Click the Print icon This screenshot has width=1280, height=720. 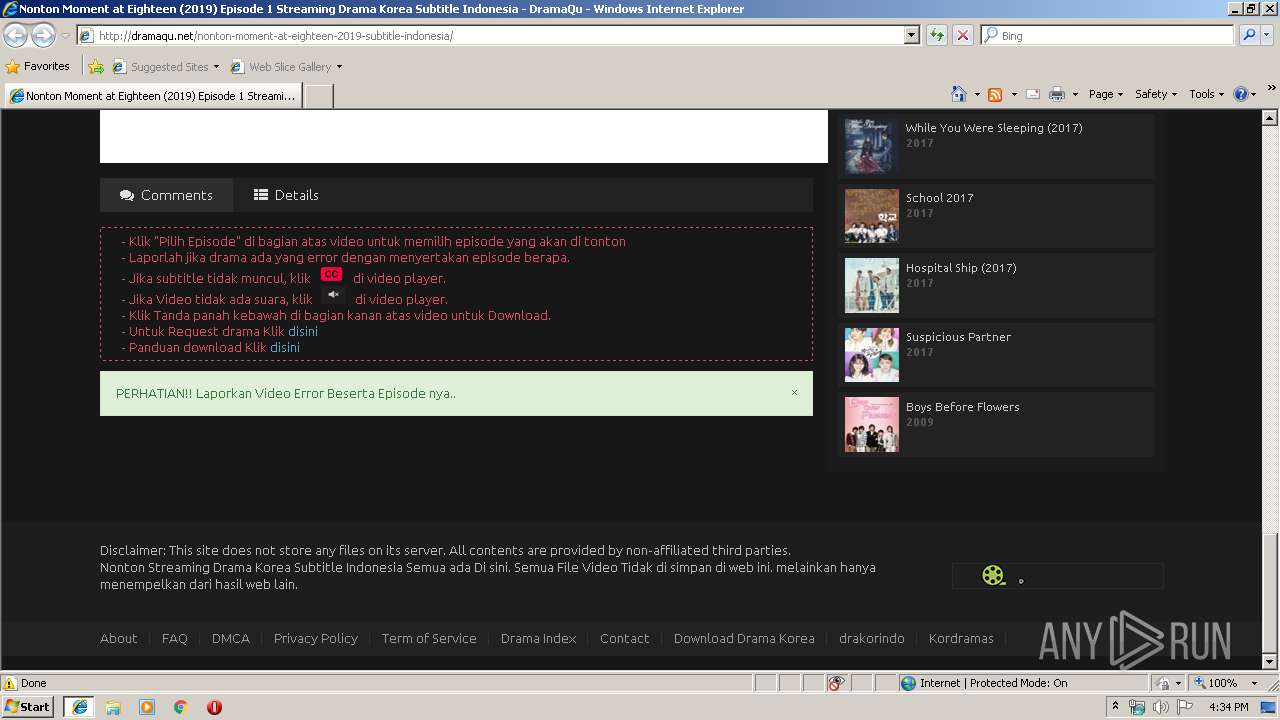point(1057,94)
